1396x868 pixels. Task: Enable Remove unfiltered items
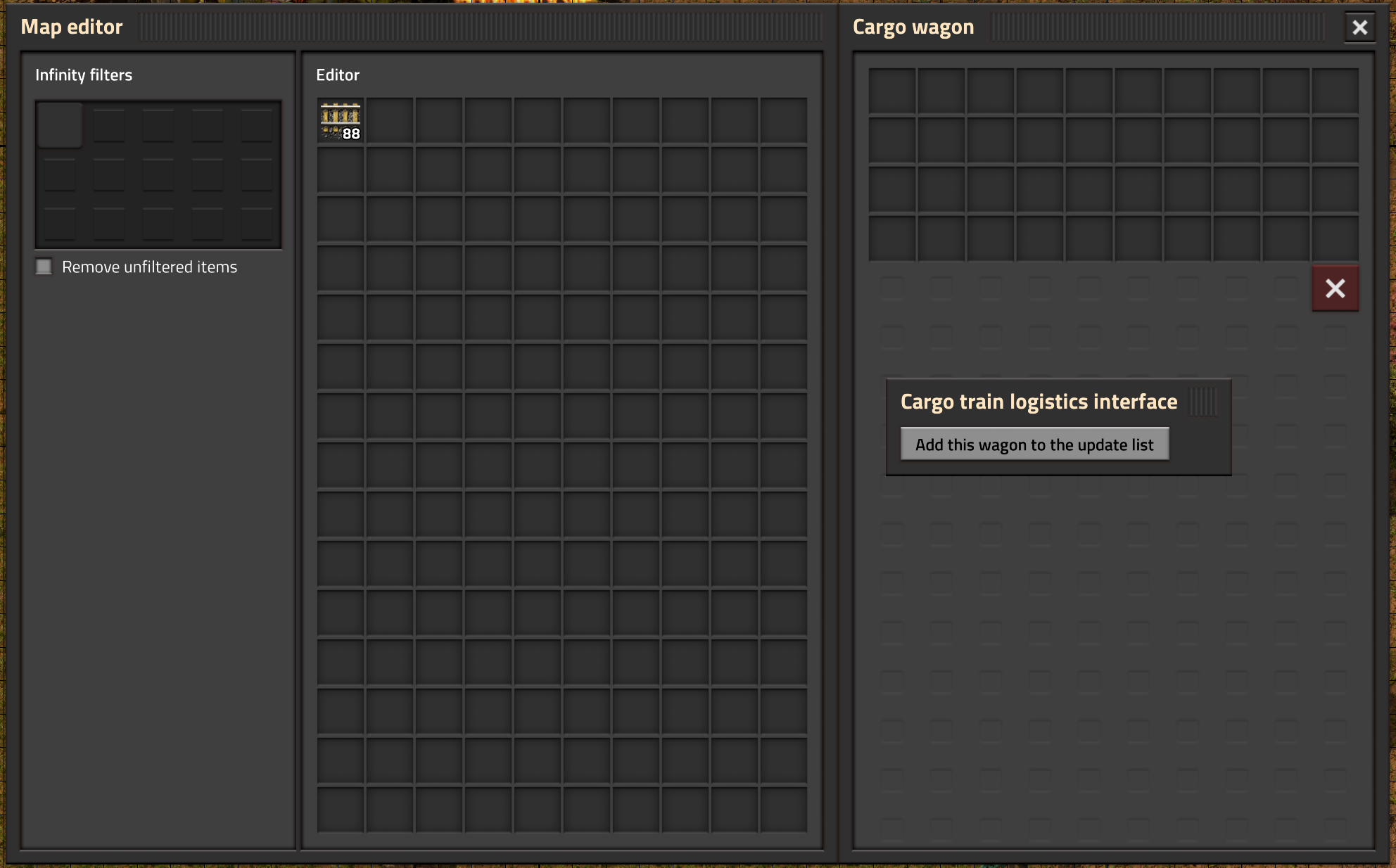[43, 267]
